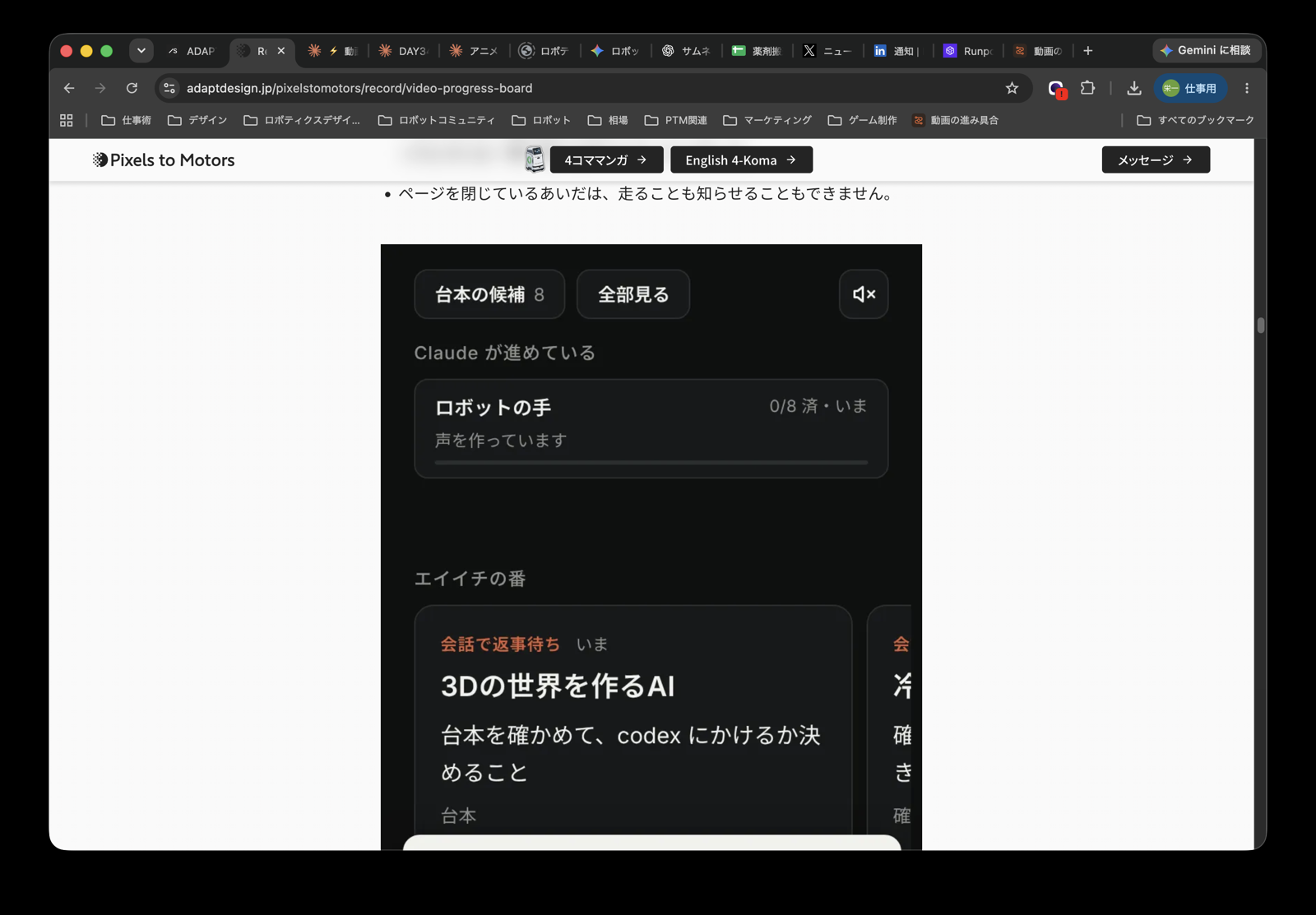The width and height of the screenshot is (1316, 915).
Task: Open the ロボットコミュニティ bookmark folder
Action: point(437,120)
